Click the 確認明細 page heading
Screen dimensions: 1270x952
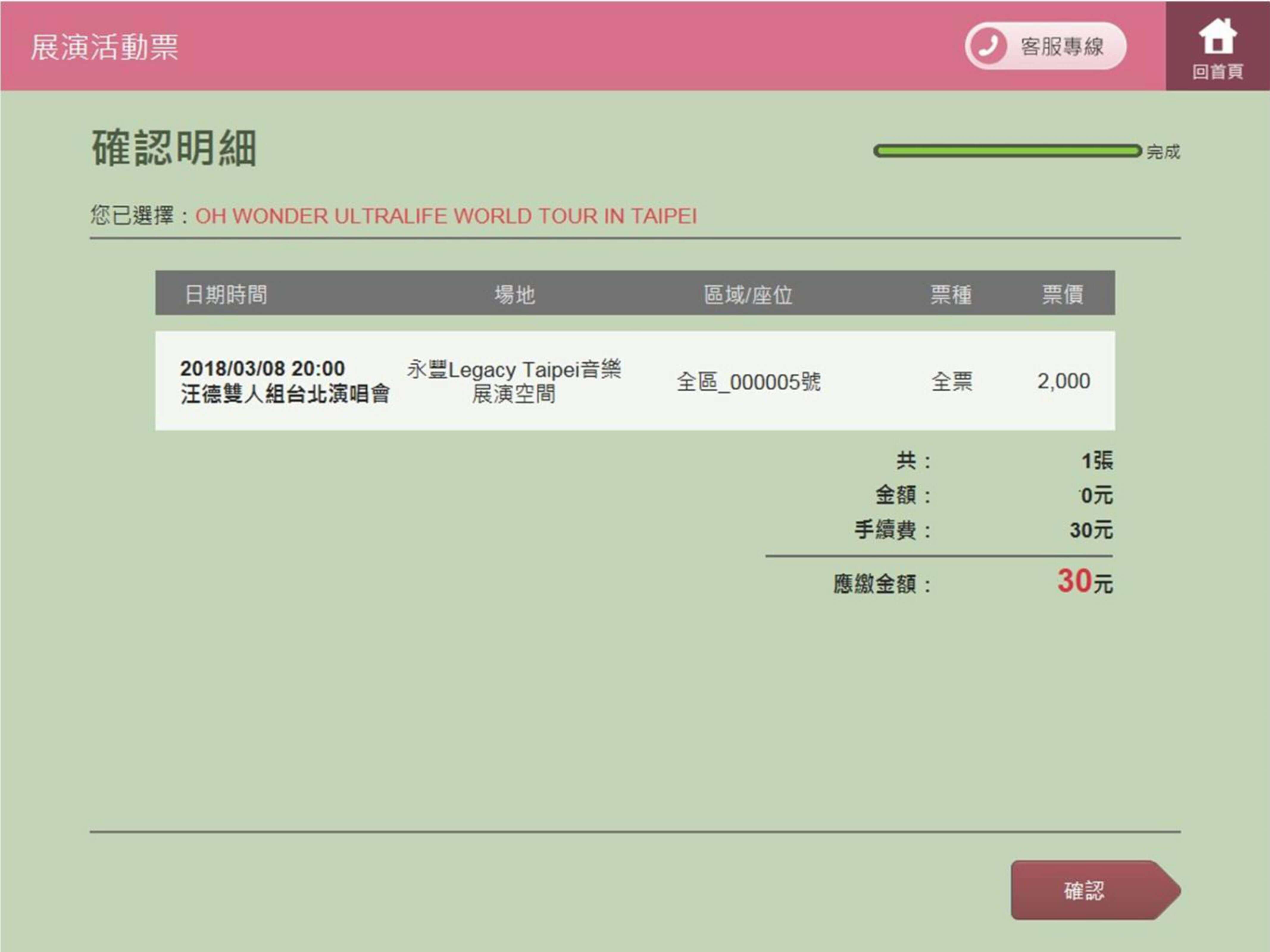(x=174, y=148)
